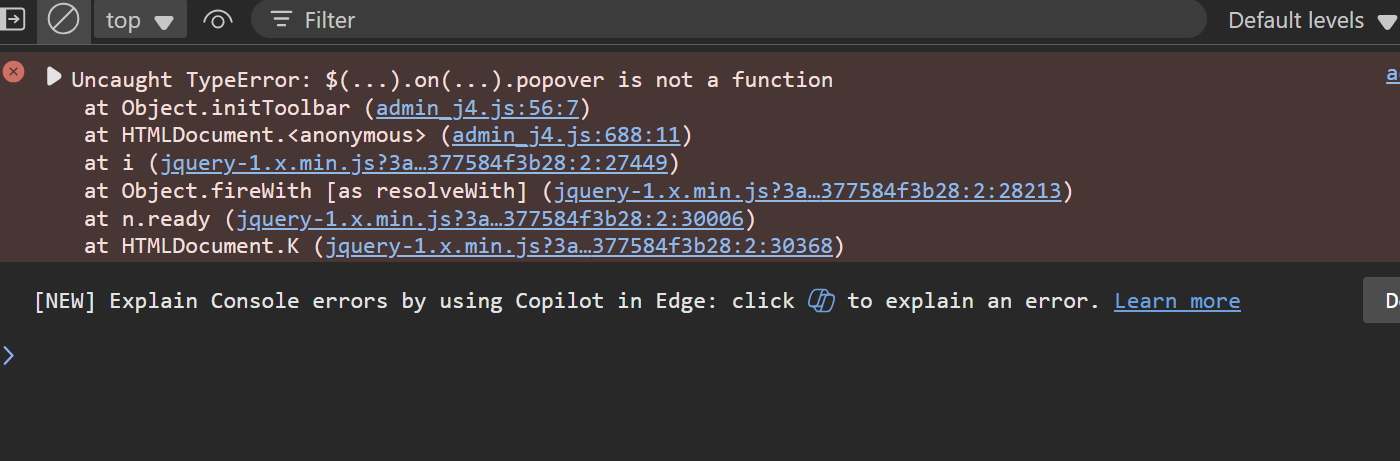Select the Uncaught TypeError message text
Screen dimensions: 1400x461
(451, 79)
